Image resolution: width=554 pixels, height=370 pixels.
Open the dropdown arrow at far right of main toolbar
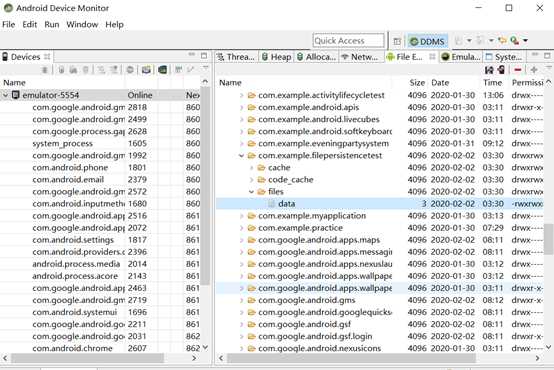(525, 41)
